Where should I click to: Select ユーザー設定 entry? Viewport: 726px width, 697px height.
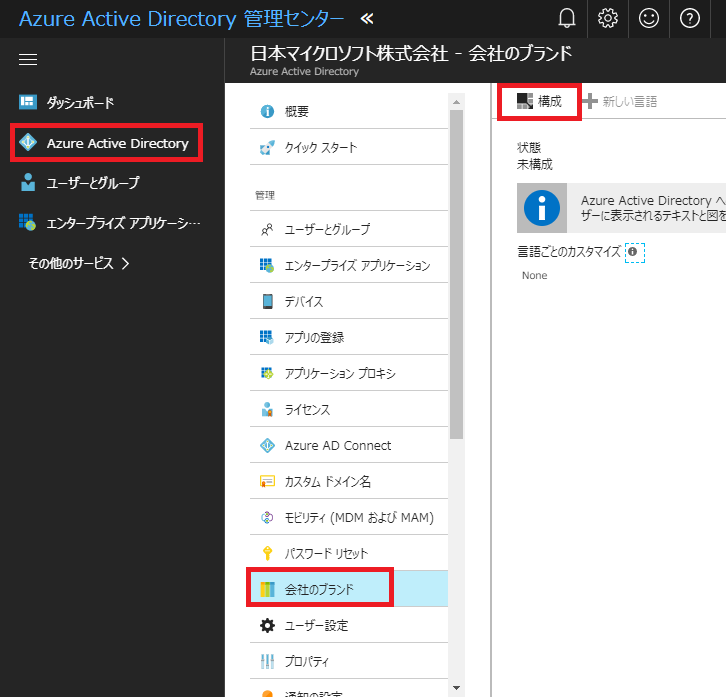349,626
